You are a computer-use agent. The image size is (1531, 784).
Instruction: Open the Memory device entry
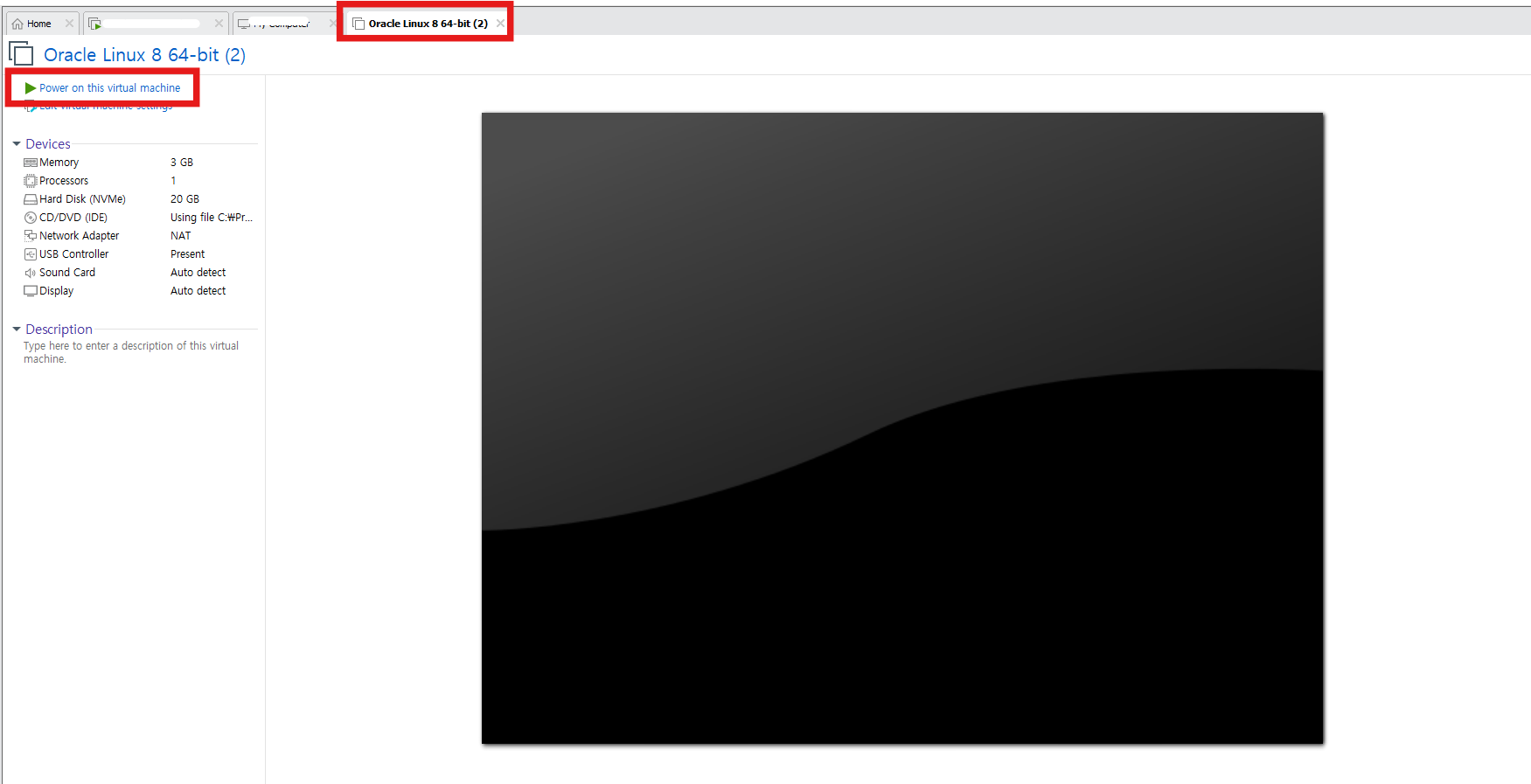point(59,163)
